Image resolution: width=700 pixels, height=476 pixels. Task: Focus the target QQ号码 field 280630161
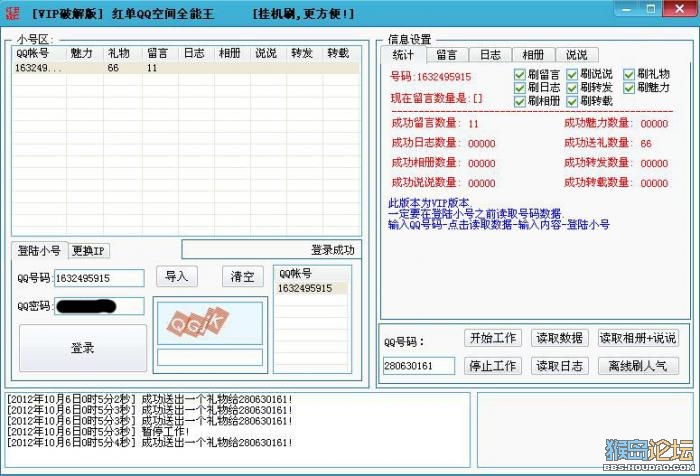click(419, 366)
